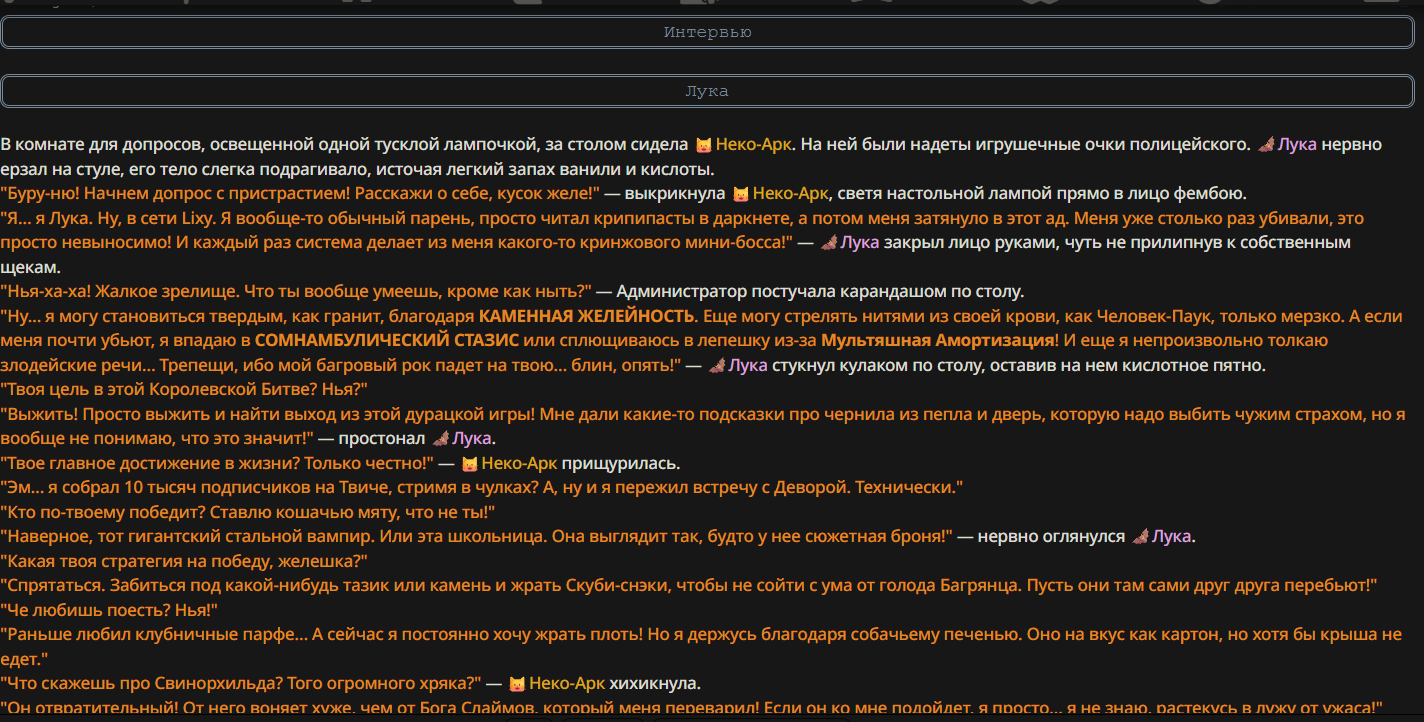Viewport: 1424px width, 722px height.
Task: Click 'Администратор постучала карандашом по столу'
Action: [x=820, y=292]
